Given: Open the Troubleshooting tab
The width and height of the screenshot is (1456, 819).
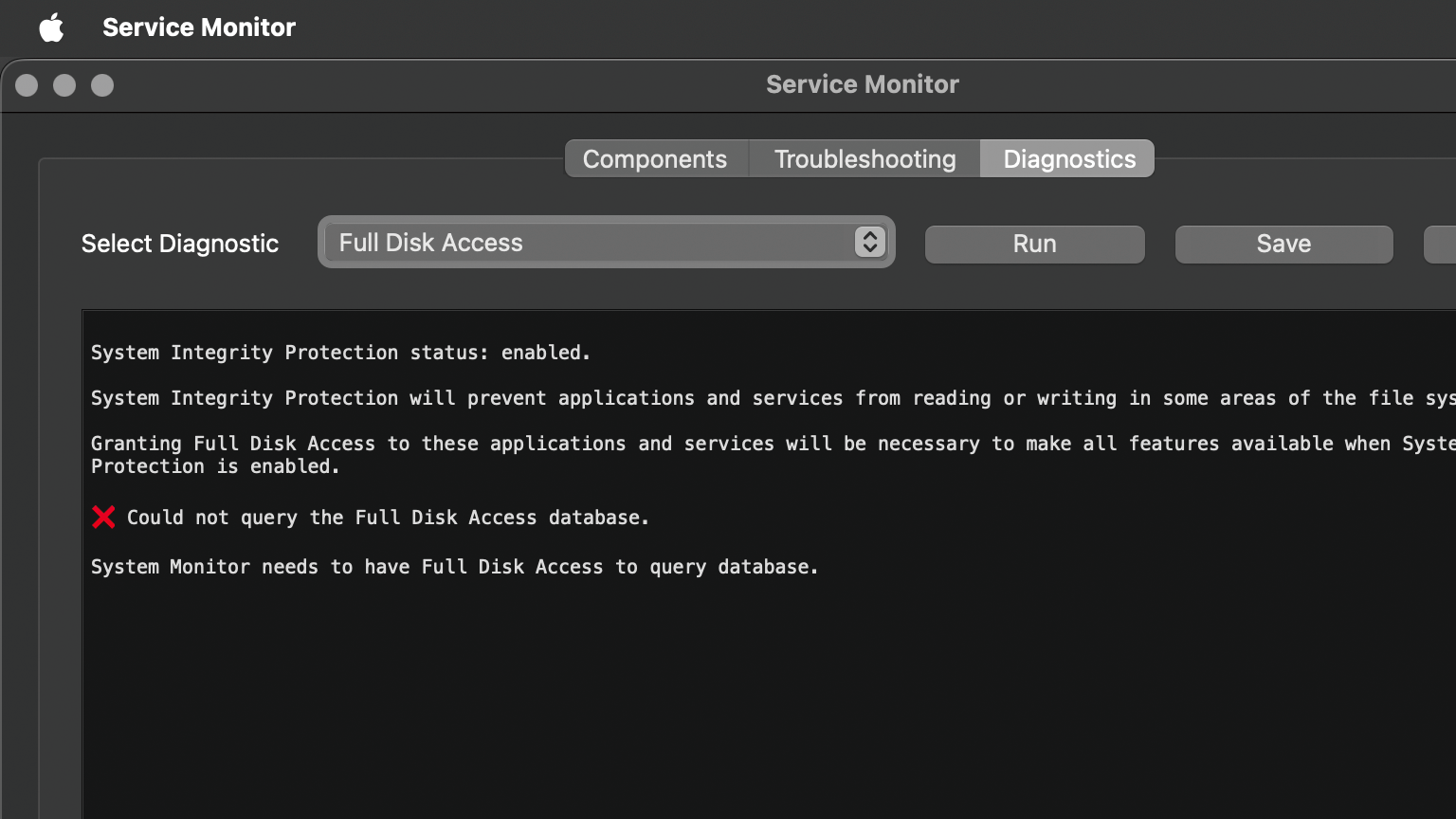Looking at the screenshot, I should pos(864,159).
